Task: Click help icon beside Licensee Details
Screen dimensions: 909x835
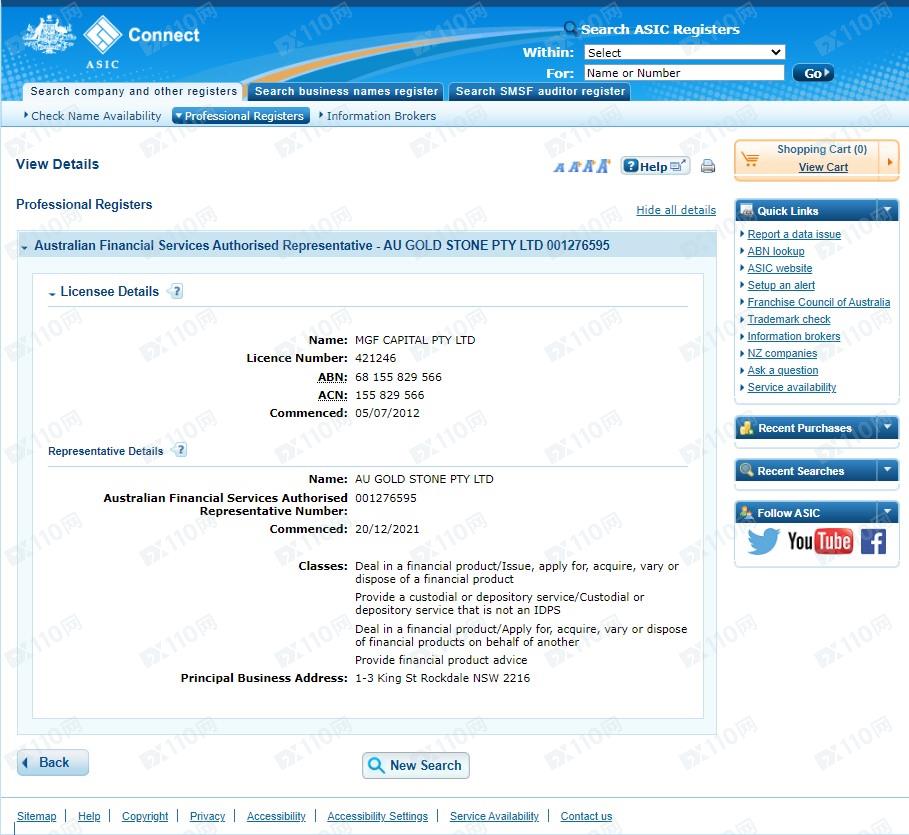Action: [x=176, y=292]
